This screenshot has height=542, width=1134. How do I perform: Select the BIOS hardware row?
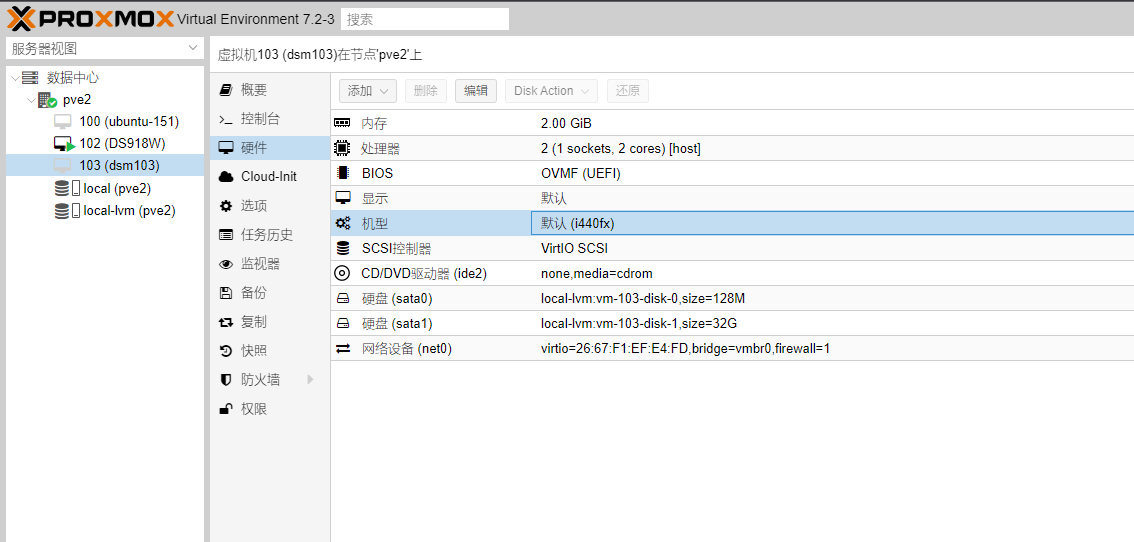click(x=732, y=174)
